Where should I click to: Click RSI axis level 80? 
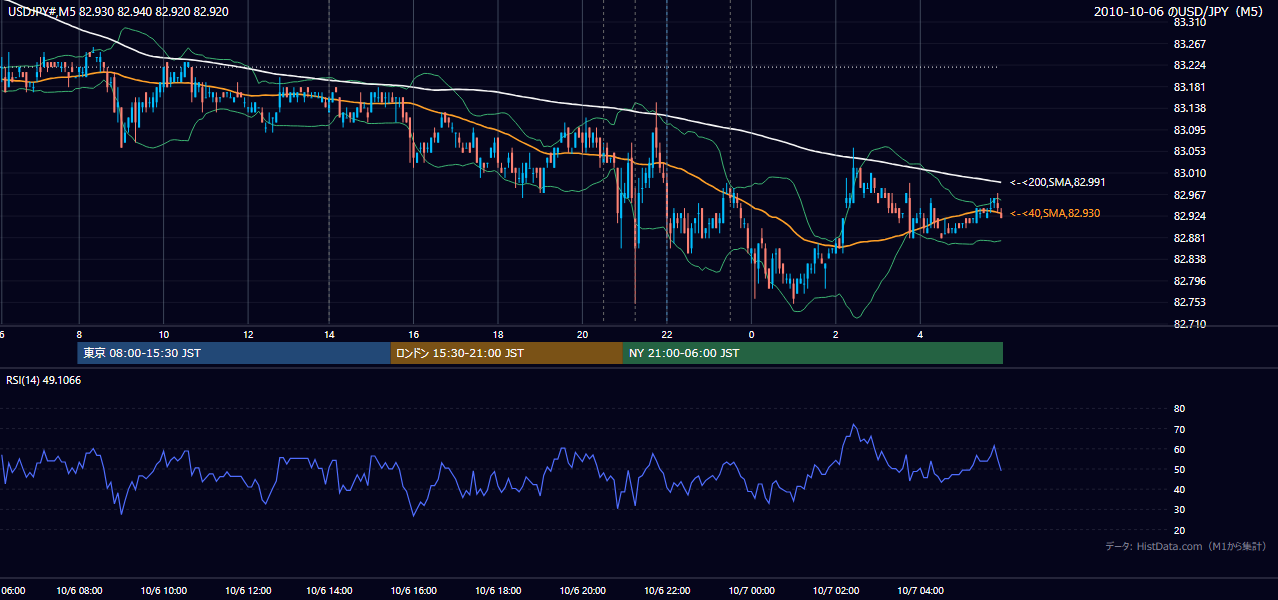pyautogui.click(x=1179, y=409)
